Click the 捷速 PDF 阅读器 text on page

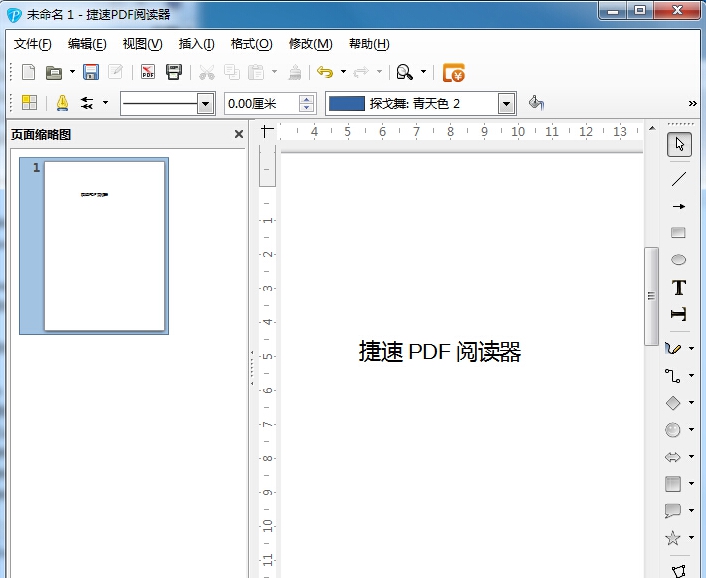(440, 352)
